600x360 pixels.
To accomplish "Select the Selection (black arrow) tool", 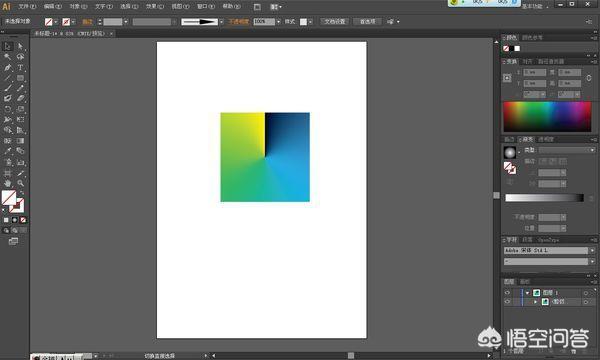I will point(7,46).
